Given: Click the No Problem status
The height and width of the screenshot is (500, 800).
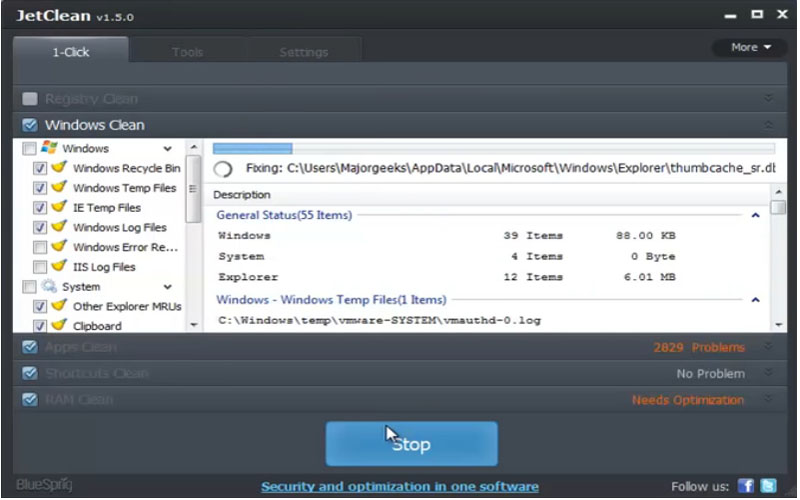Looking at the screenshot, I should point(710,374).
